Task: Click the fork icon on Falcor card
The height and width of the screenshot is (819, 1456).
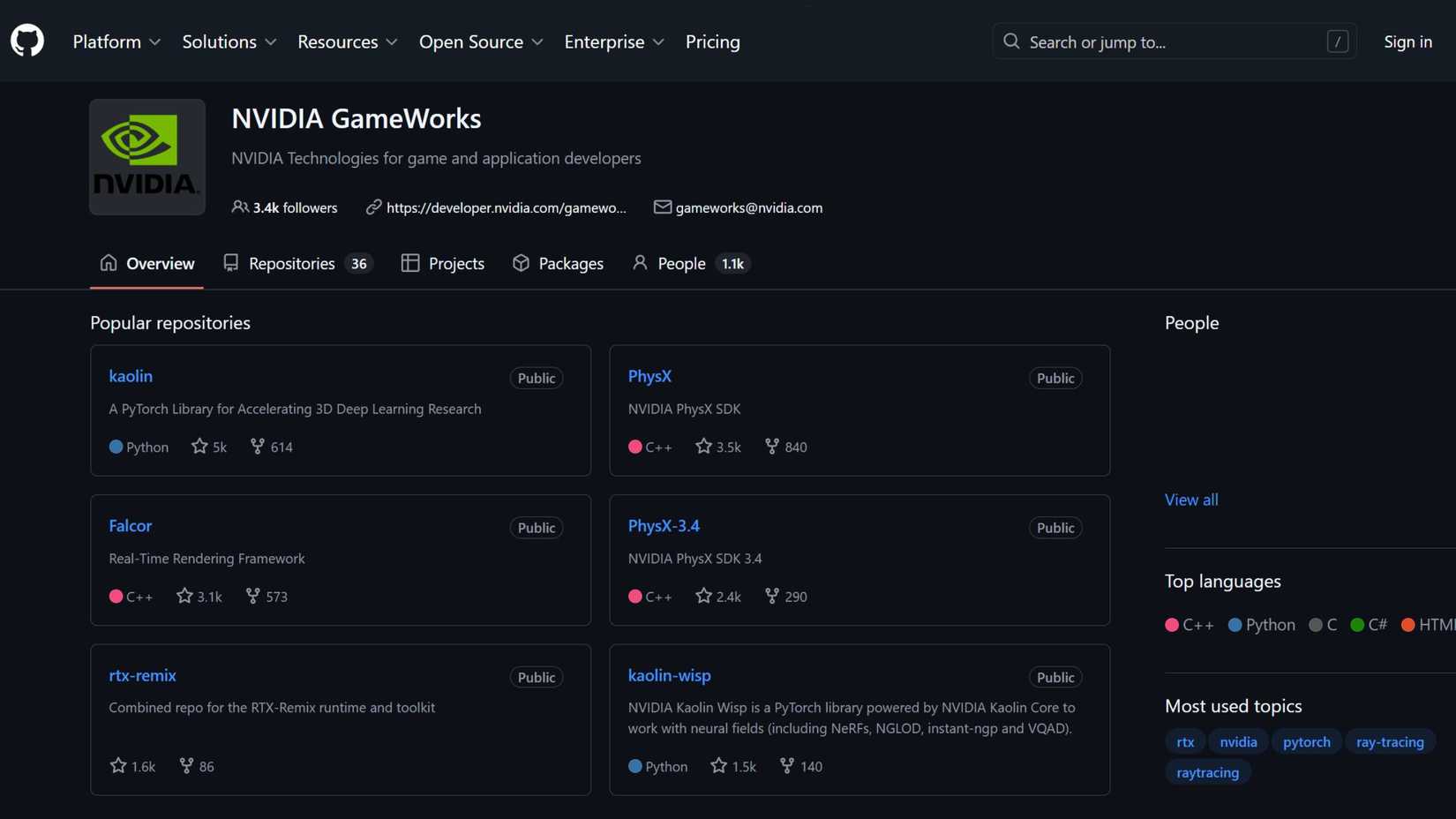Action: click(252, 597)
